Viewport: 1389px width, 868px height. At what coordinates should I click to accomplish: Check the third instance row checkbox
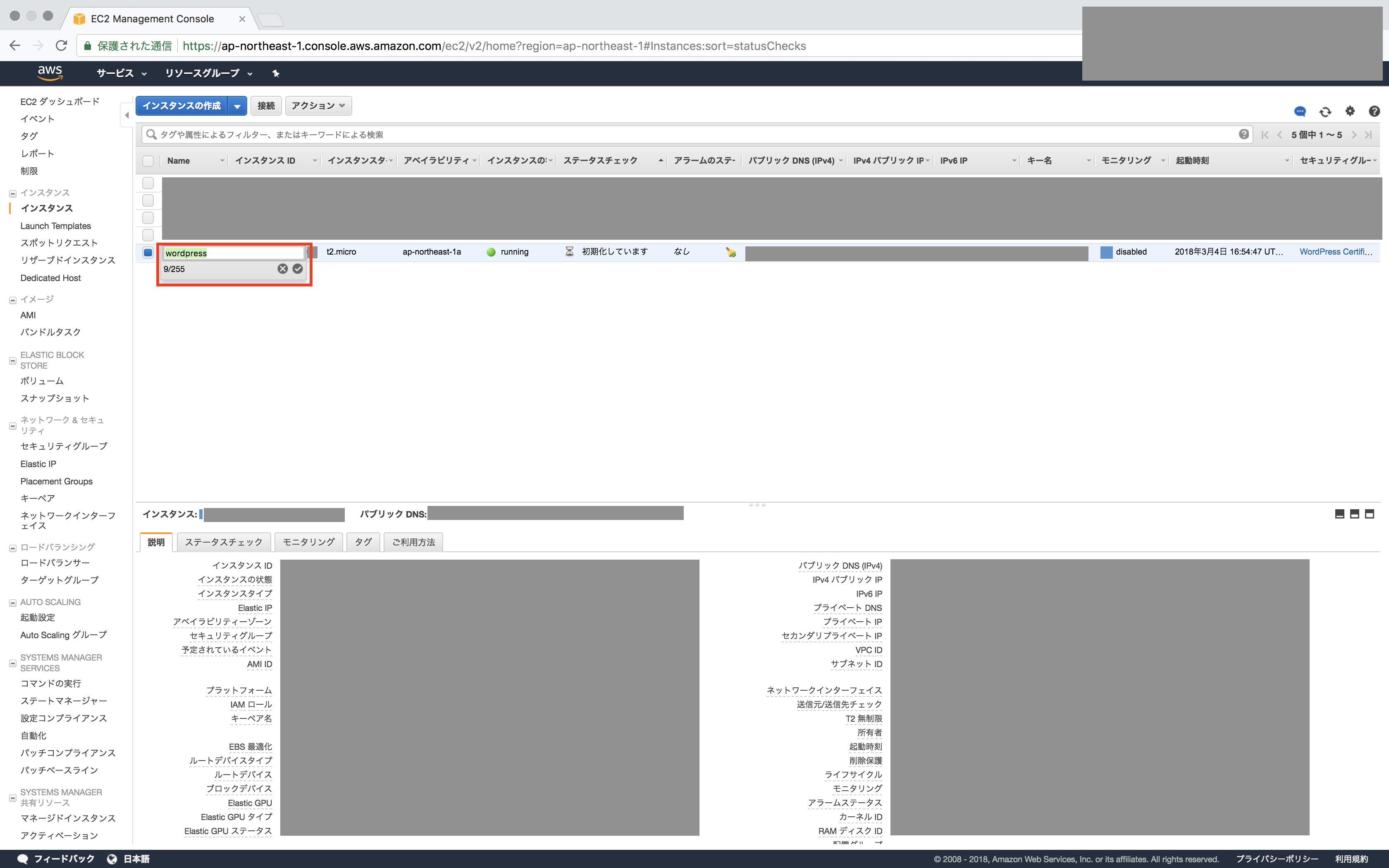(148, 218)
